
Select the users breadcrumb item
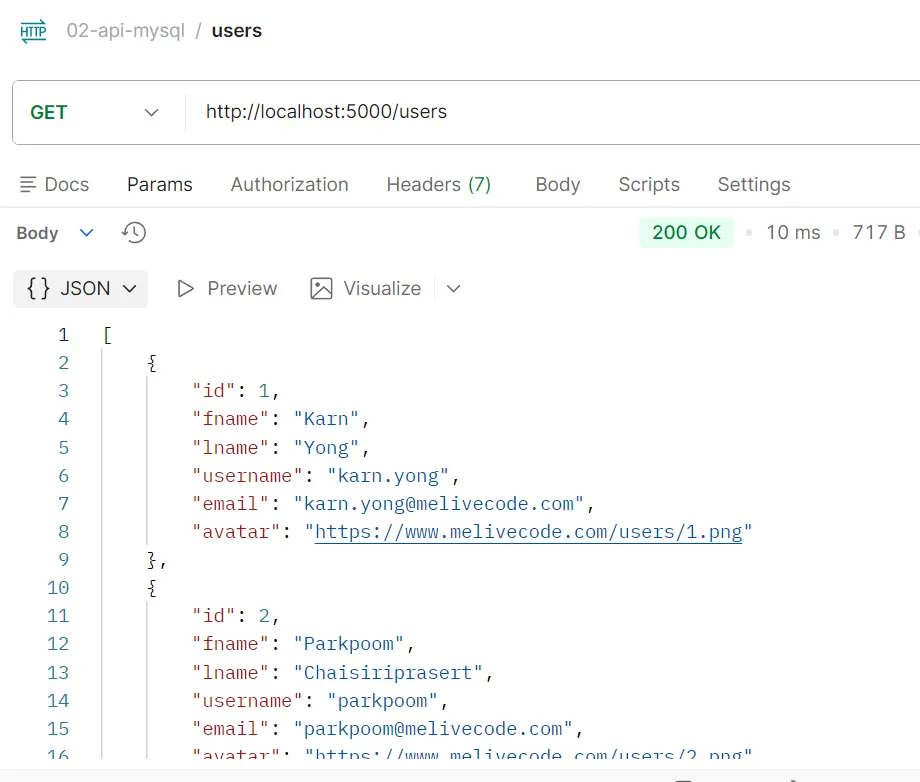236,30
